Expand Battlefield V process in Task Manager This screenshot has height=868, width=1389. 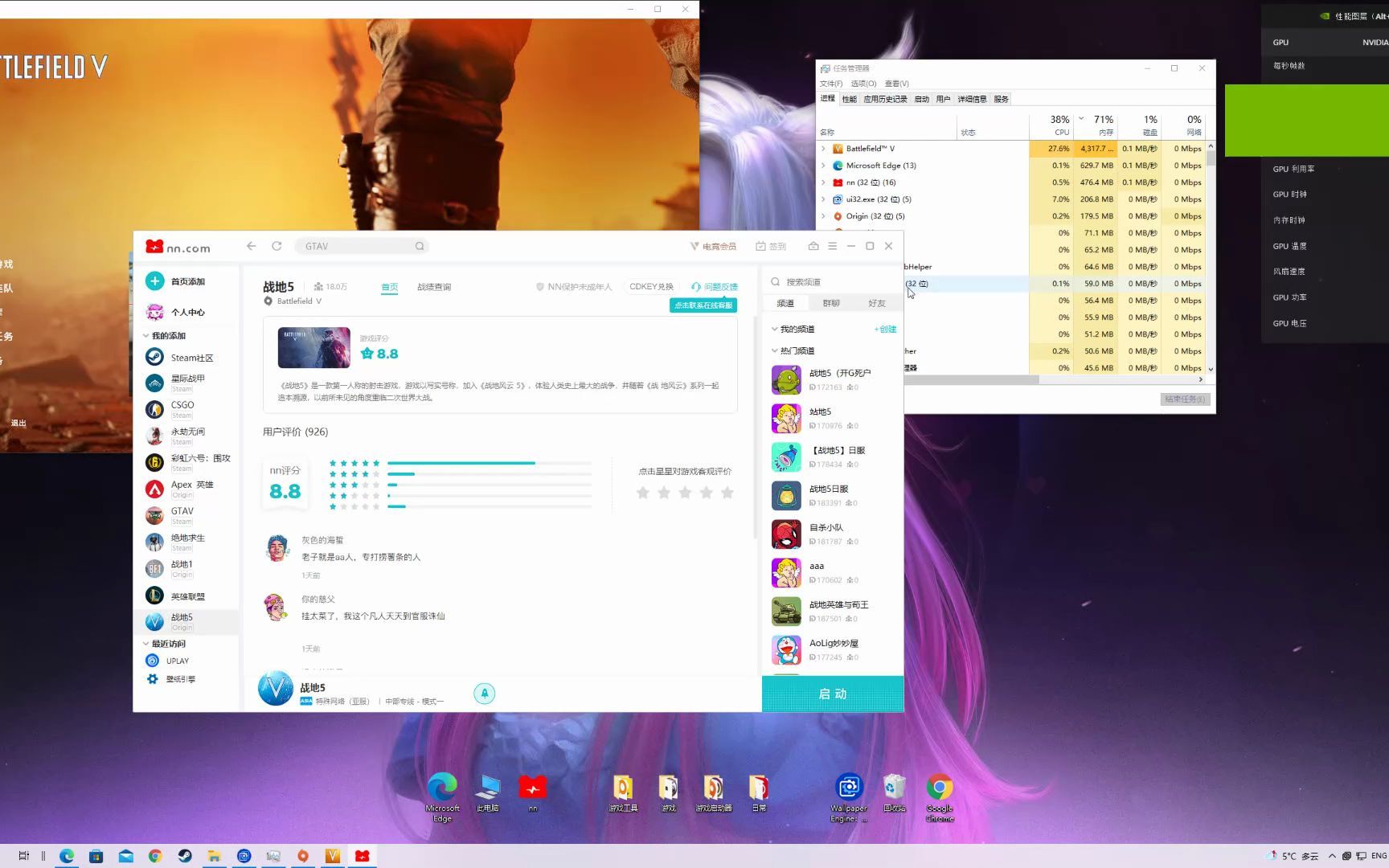click(823, 149)
